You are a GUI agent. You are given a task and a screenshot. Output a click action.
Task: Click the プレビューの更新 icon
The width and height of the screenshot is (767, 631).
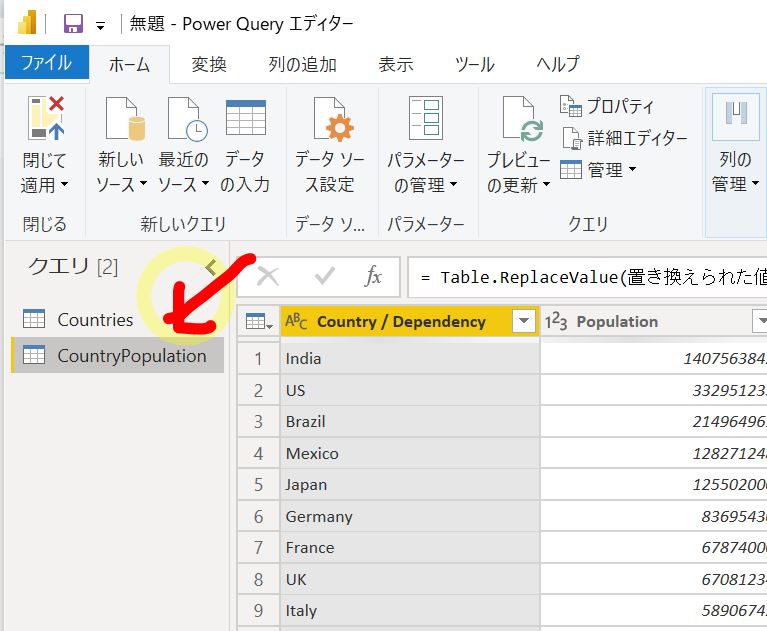523,118
